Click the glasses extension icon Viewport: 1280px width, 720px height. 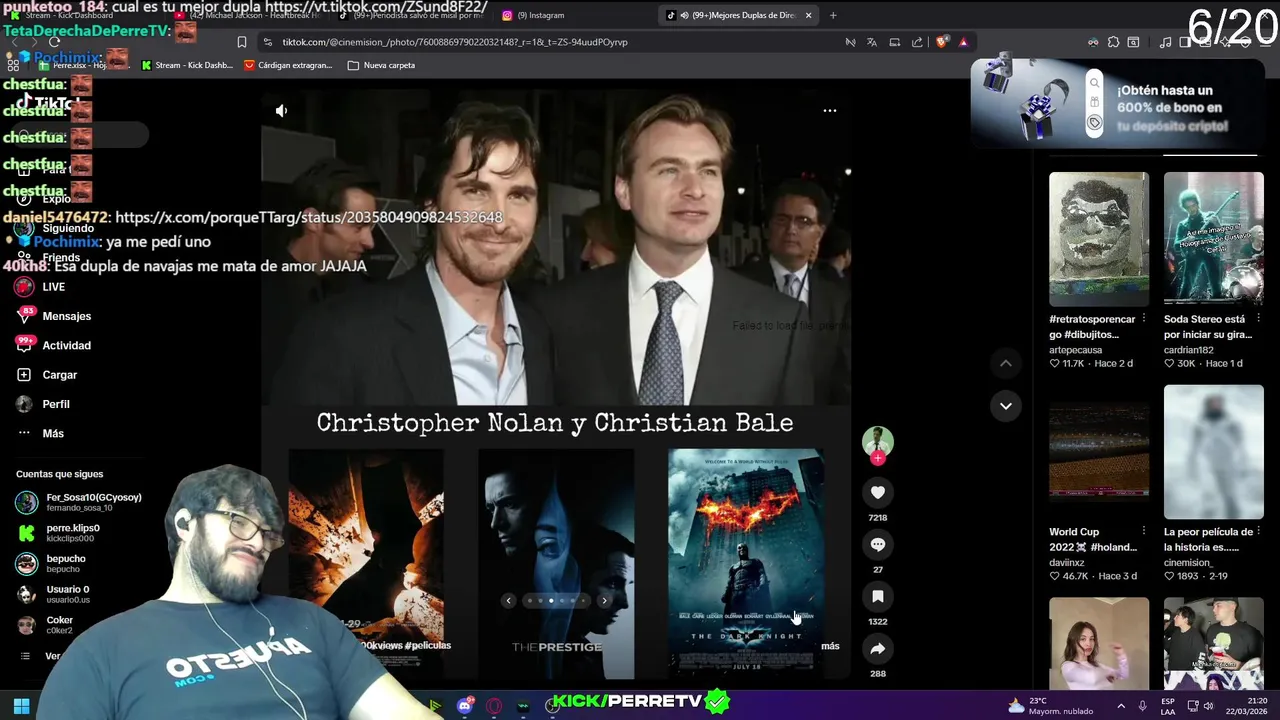coord(1093,42)
